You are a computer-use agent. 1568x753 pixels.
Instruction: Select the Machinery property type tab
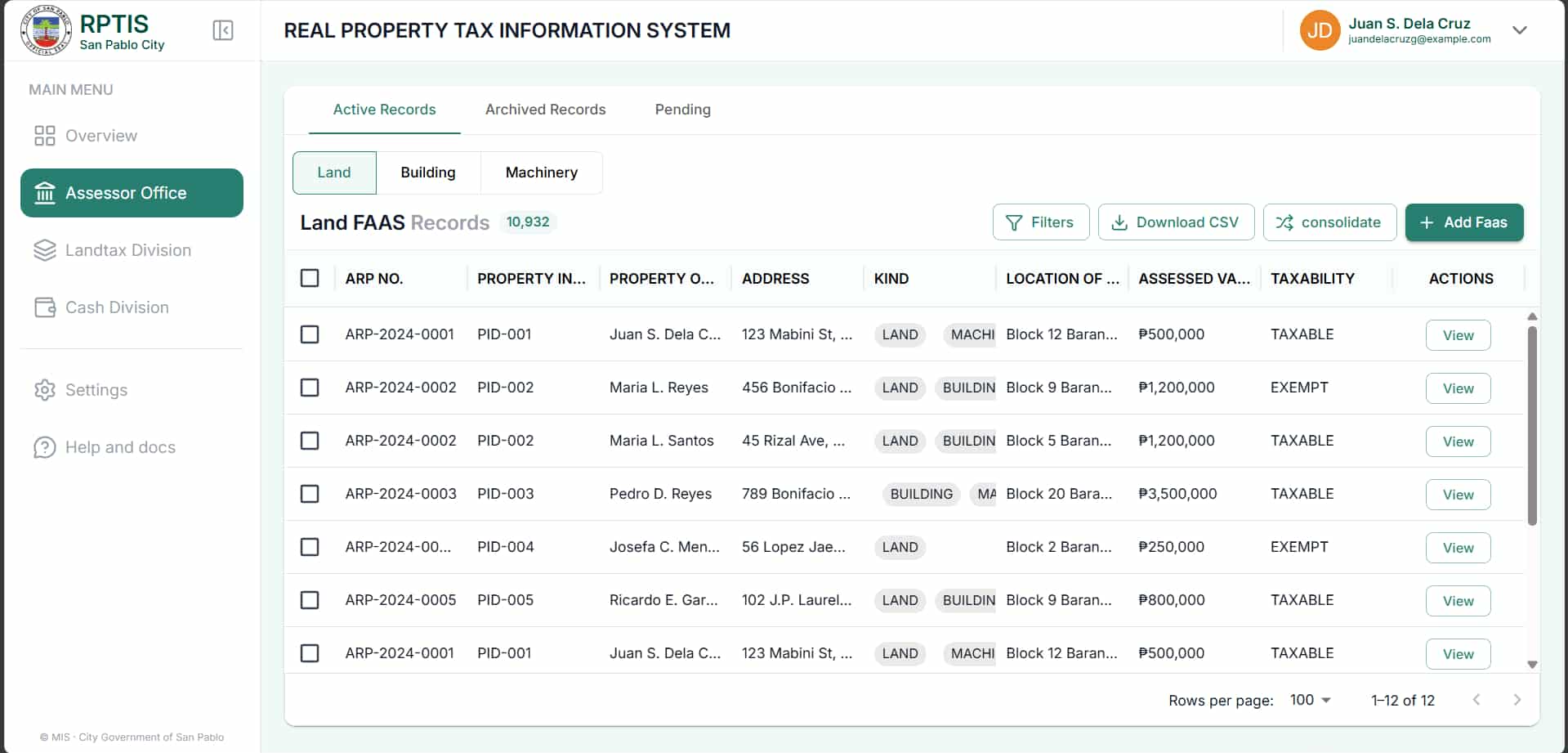tap(541, 173)
